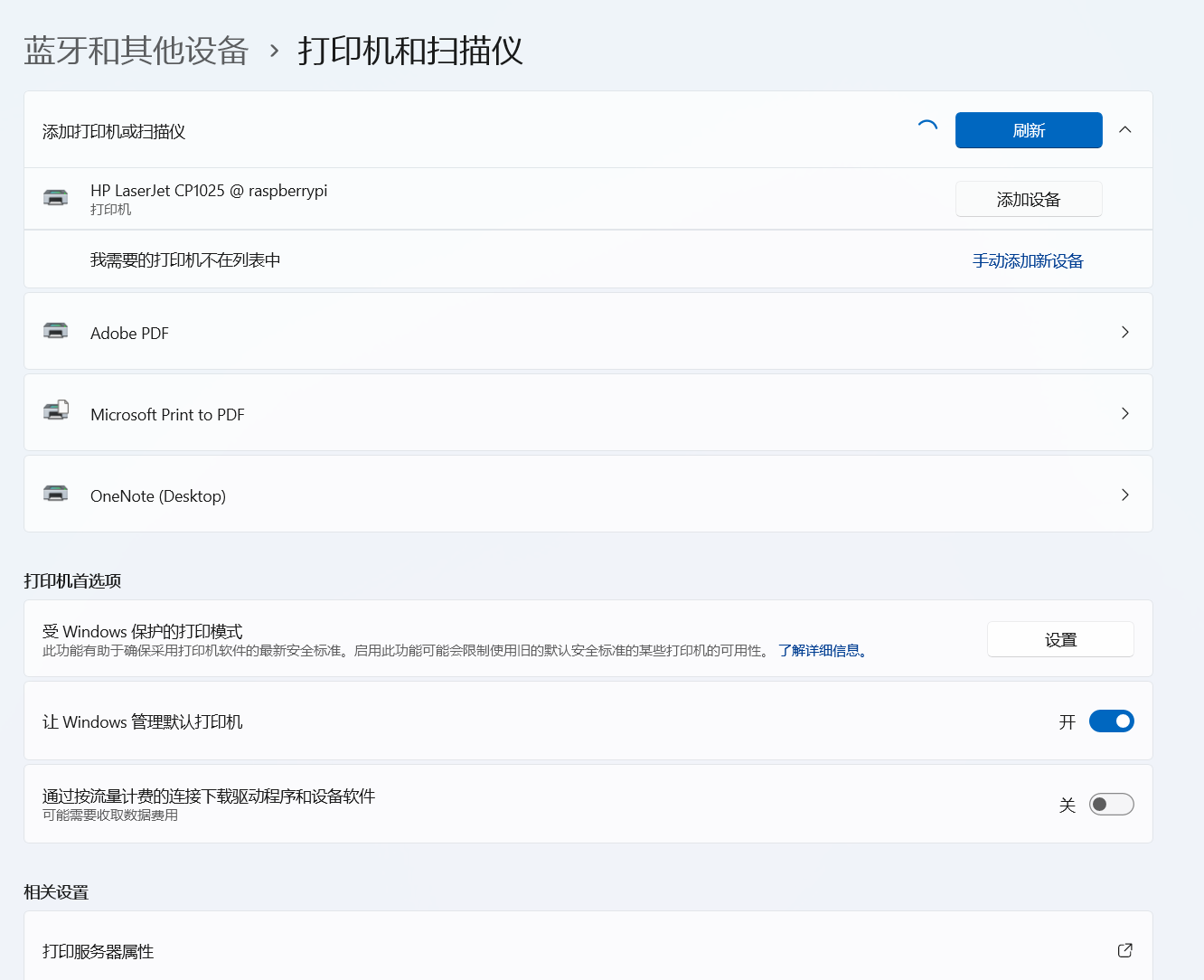Click the Microsoft Print to PDF icon

point(56,412)
